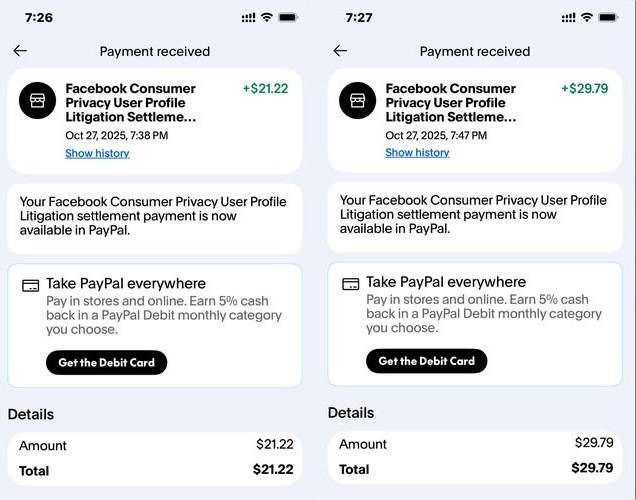The width and height of the screenshot is (636, 500).
Task: Tap merchant store icon beside $29.79 payment
Action: click(358, 99)
